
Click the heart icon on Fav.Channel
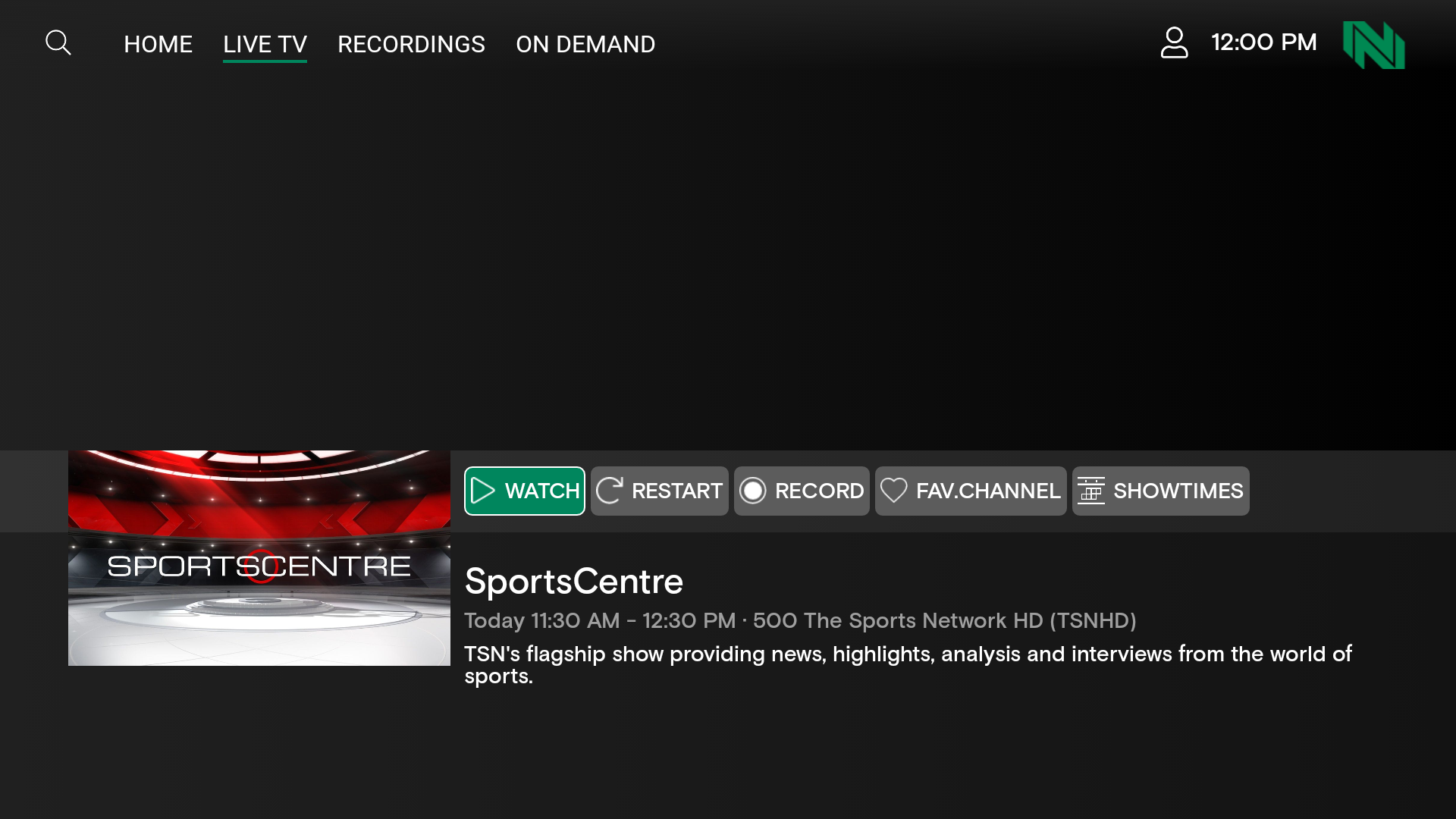click(x=895, y=491)
